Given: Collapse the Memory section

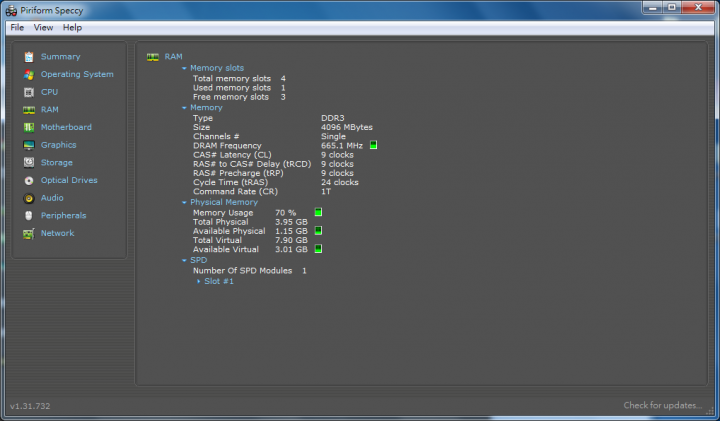Looking at the screenshot, I should coord(184,108).
